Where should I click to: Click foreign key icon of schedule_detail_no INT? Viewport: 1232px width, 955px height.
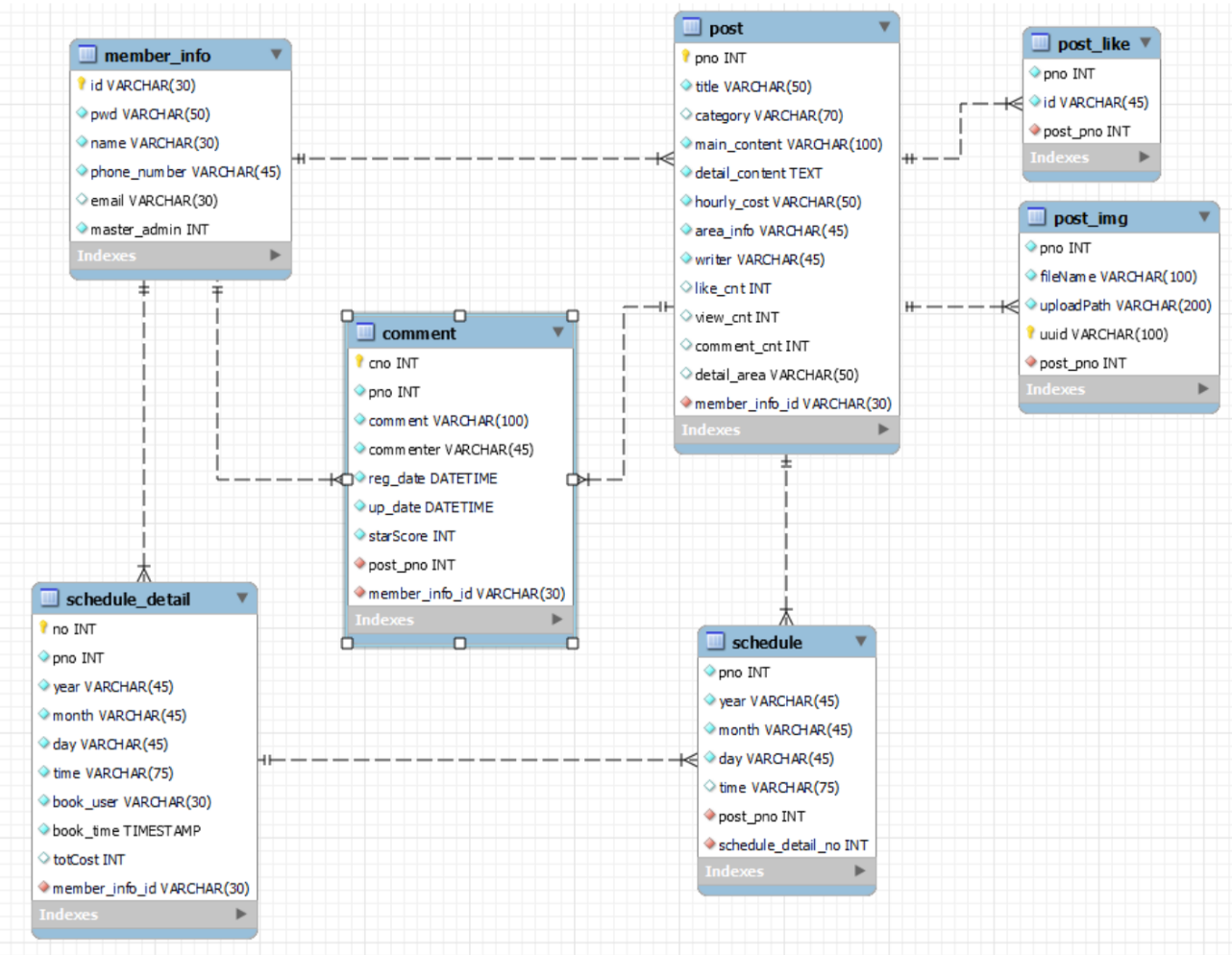(x=710, y=844)
